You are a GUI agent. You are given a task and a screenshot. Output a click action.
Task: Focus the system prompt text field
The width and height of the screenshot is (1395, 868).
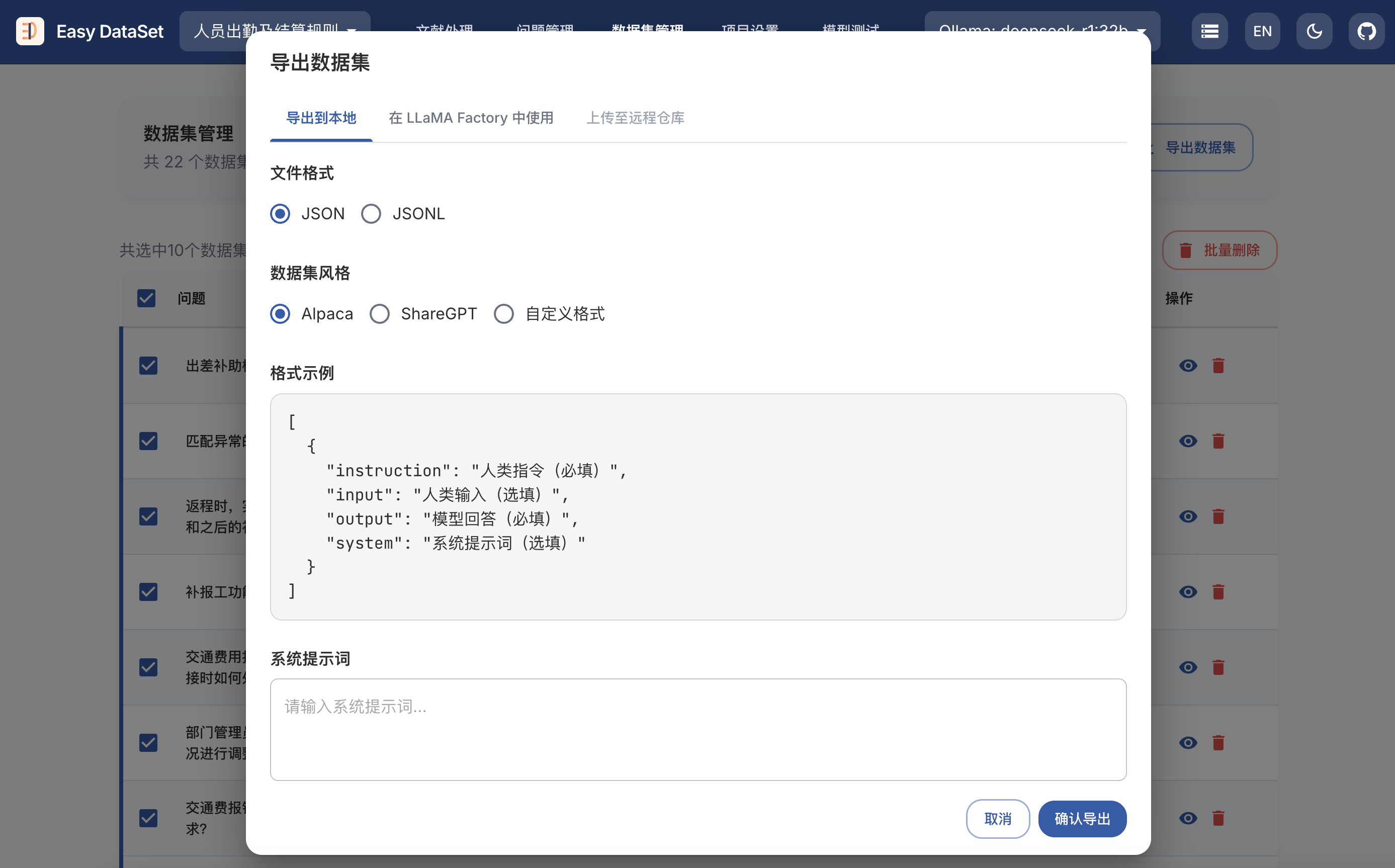pos(697,729)
